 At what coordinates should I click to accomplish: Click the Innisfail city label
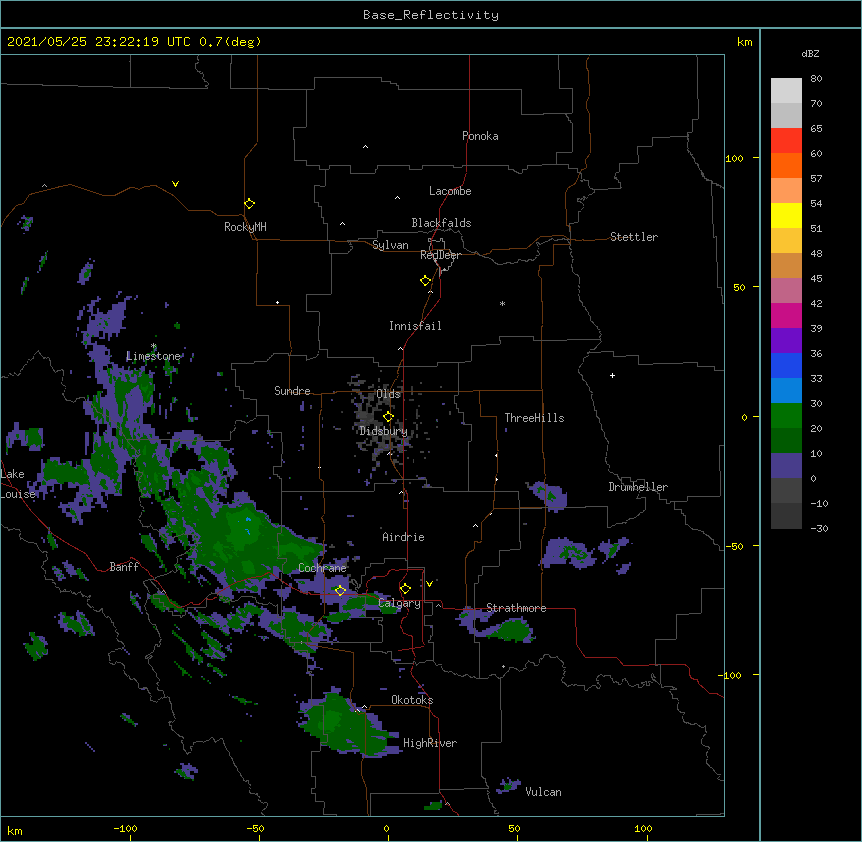point(415,326)
